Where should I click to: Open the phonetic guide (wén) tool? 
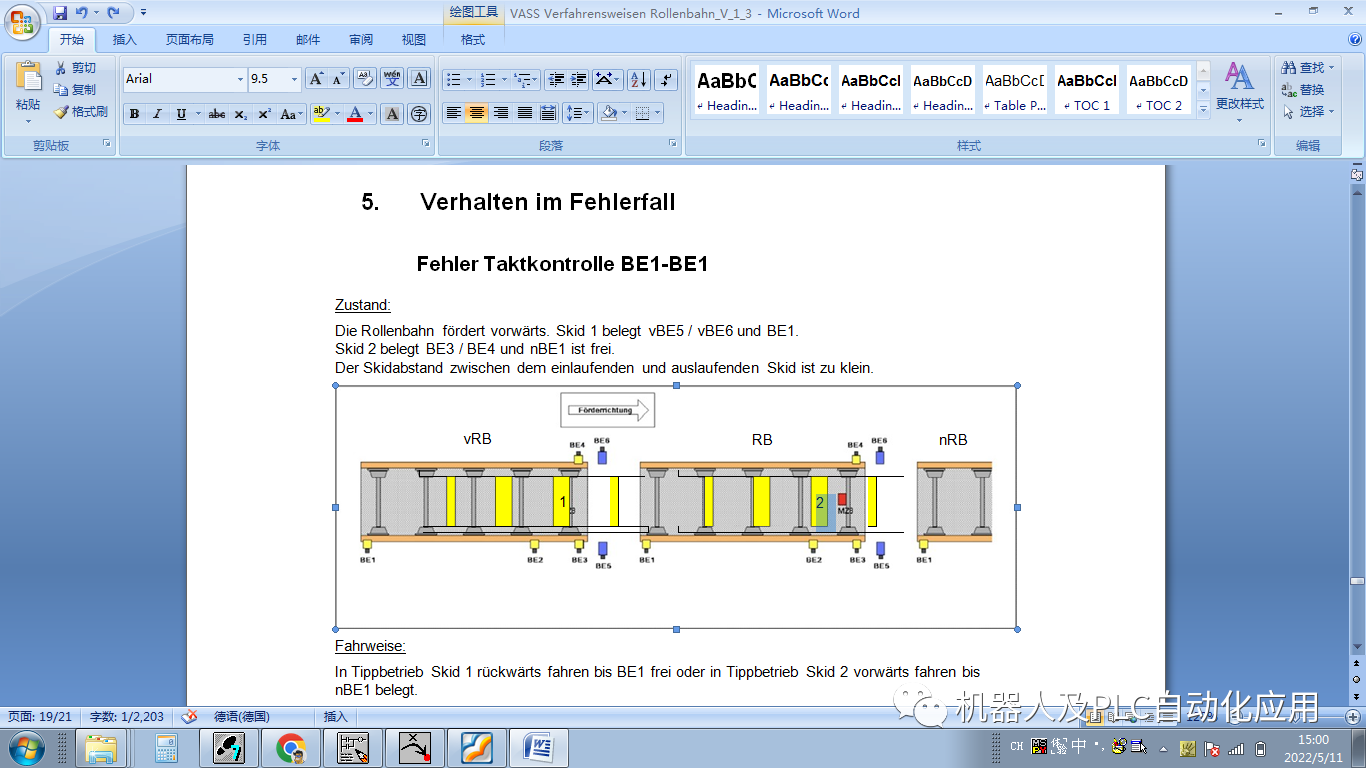click(392, 79)
